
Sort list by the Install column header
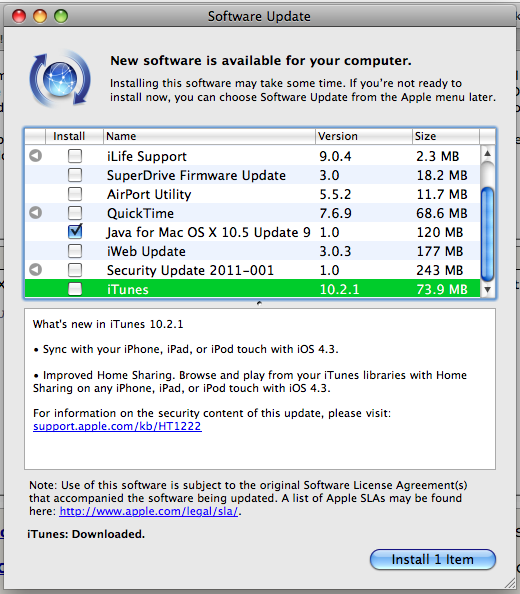coord(74,136)
